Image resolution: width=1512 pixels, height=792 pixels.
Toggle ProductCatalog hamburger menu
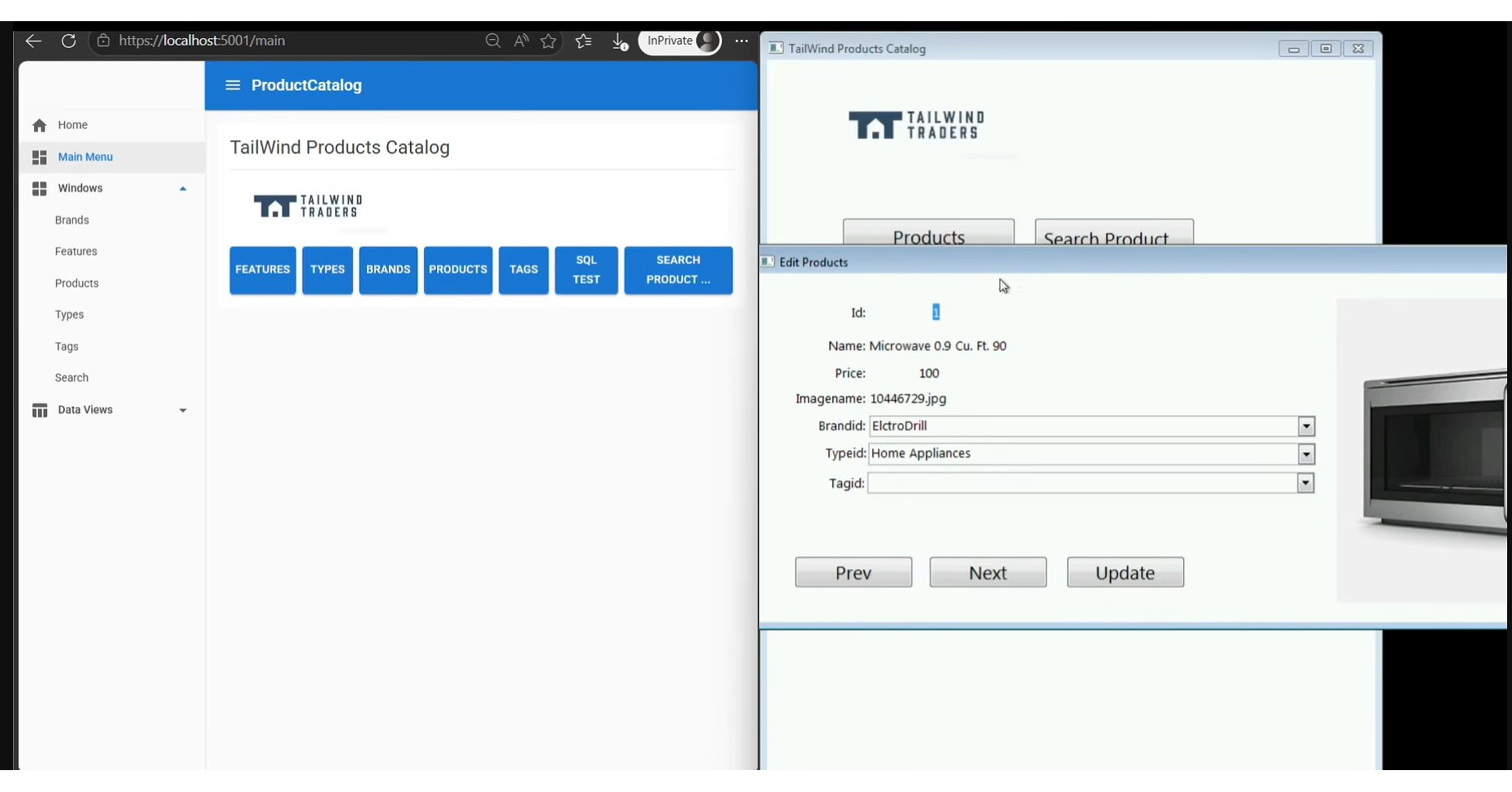pyautogui.click(x=232, y=85)
